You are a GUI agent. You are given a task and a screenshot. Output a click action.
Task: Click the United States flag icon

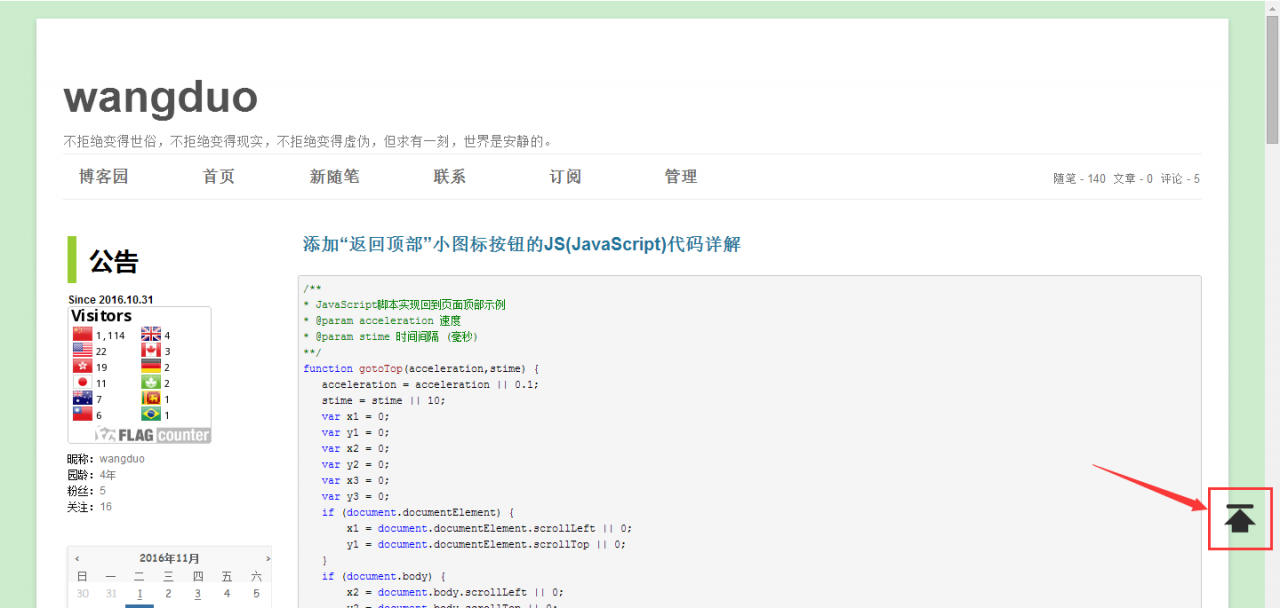[x=82, y=351]
